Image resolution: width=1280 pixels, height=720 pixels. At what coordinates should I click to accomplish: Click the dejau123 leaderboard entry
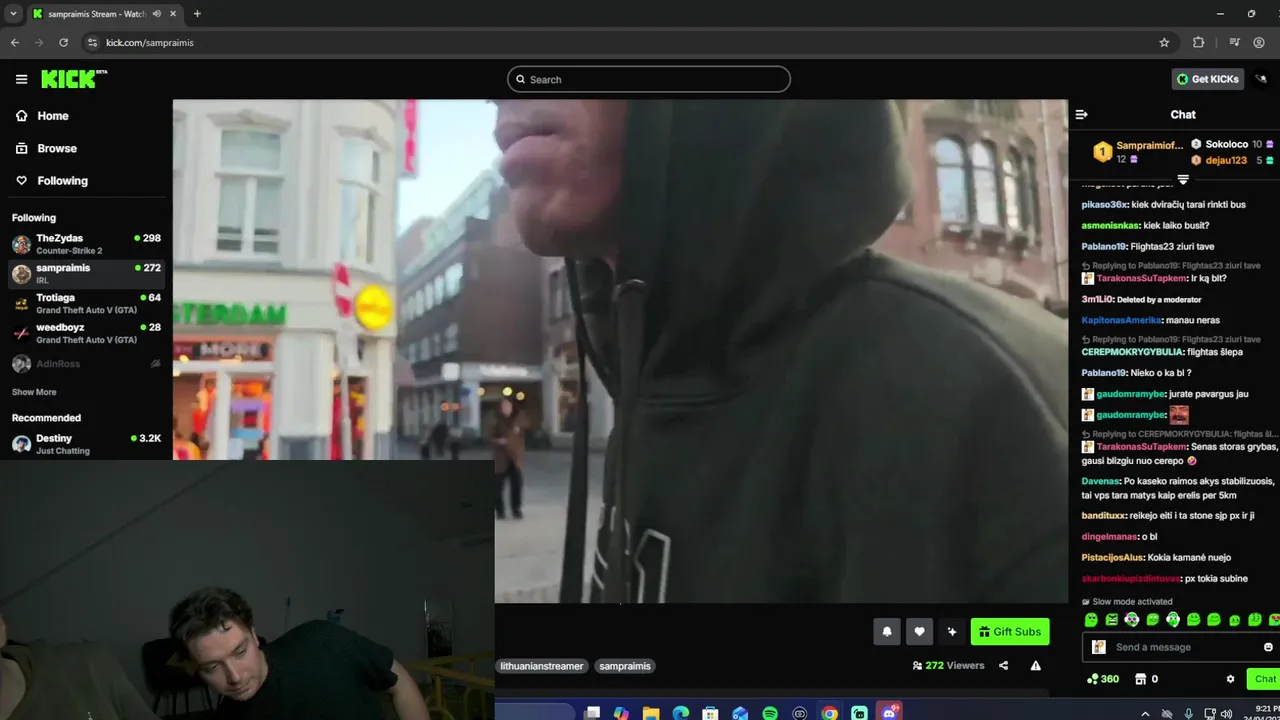(1226, 160)
